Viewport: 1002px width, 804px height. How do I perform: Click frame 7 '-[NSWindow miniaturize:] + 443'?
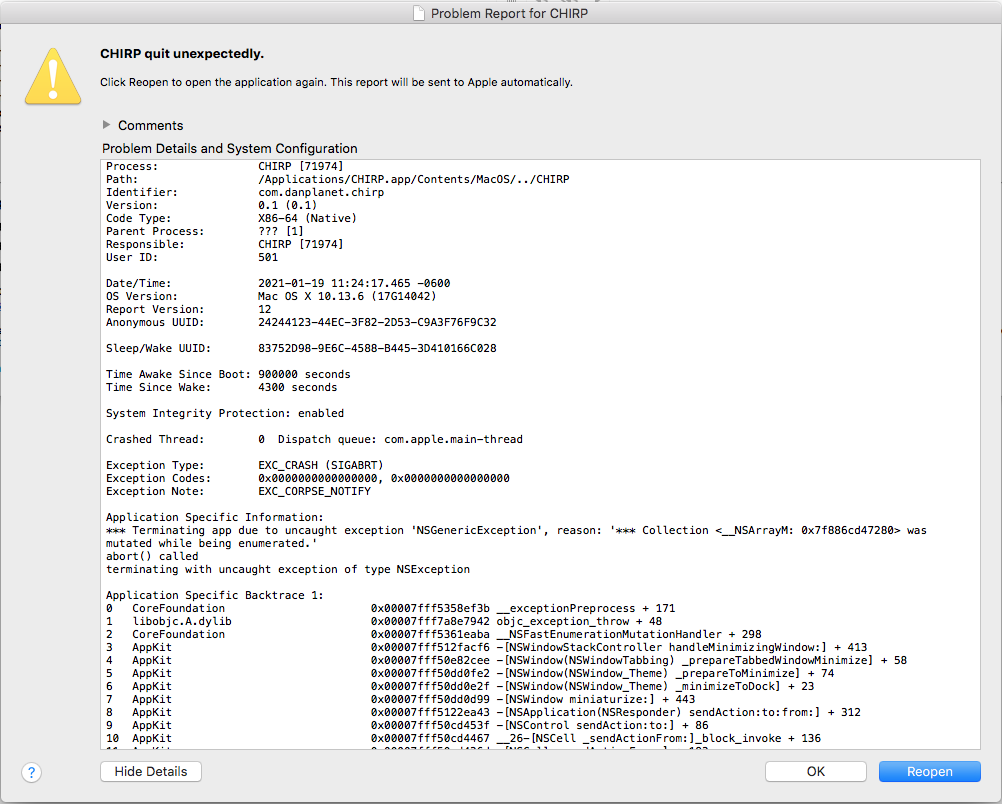pyautogui.click(x=596, y=699)
